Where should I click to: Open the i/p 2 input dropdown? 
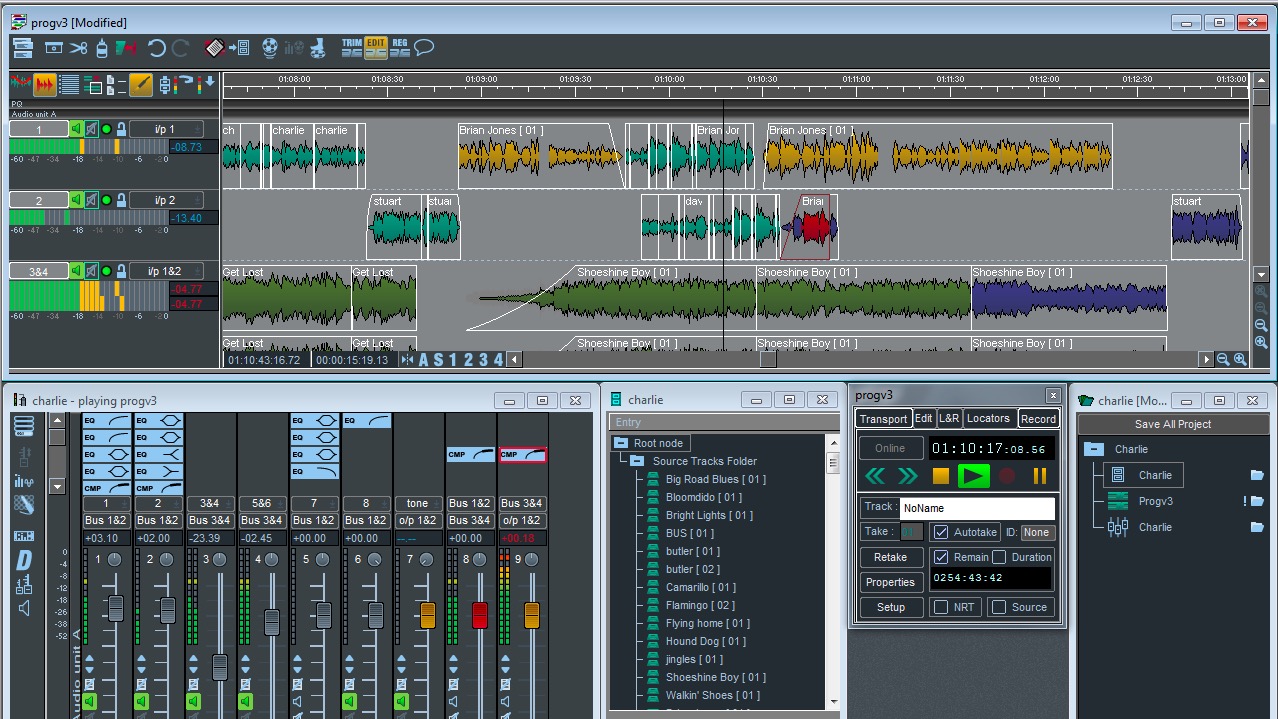pyautogui.click(x=166, y=200)
